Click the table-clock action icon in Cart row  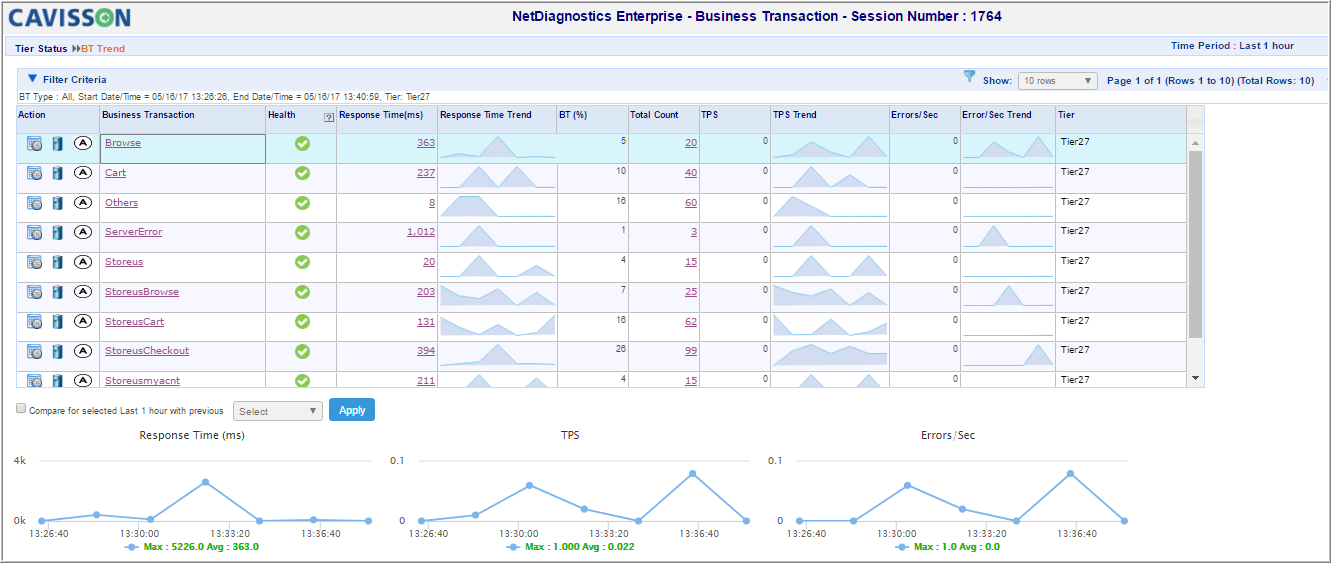point(35,174)
